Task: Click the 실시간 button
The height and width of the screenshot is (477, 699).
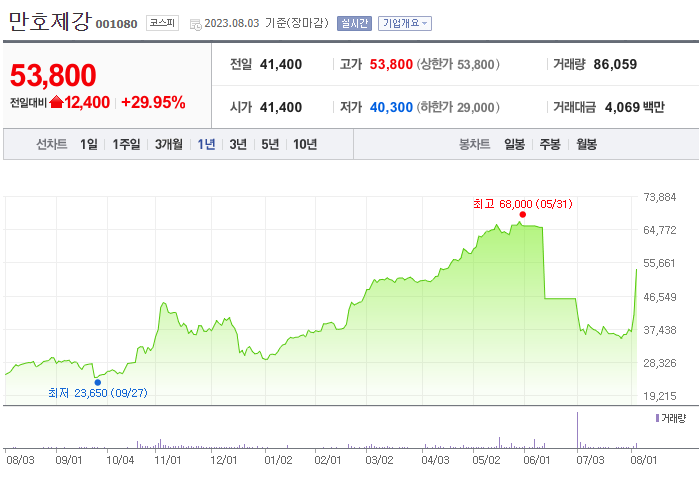Action: (x=354, y=23)
